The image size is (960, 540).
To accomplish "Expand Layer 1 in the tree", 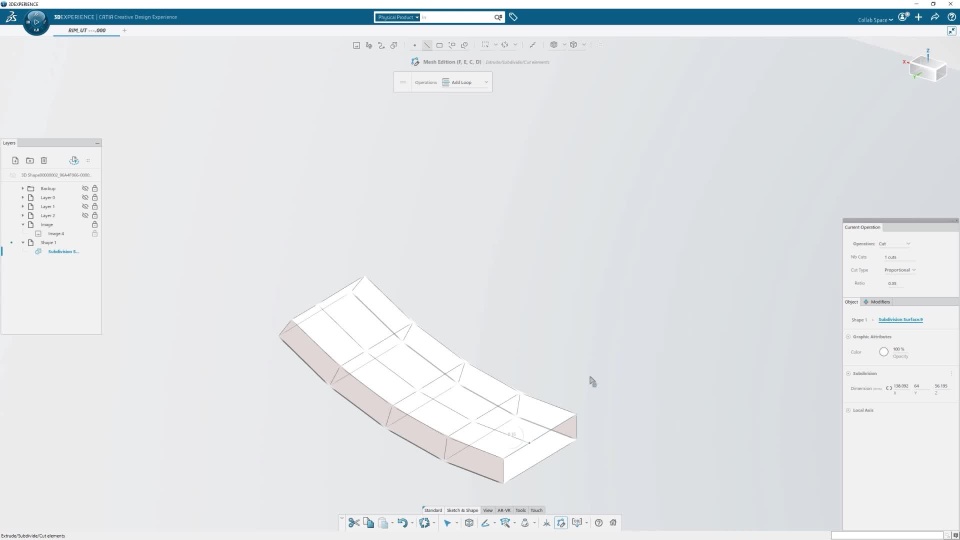I will pyautogui.click(x=23, y=206).
